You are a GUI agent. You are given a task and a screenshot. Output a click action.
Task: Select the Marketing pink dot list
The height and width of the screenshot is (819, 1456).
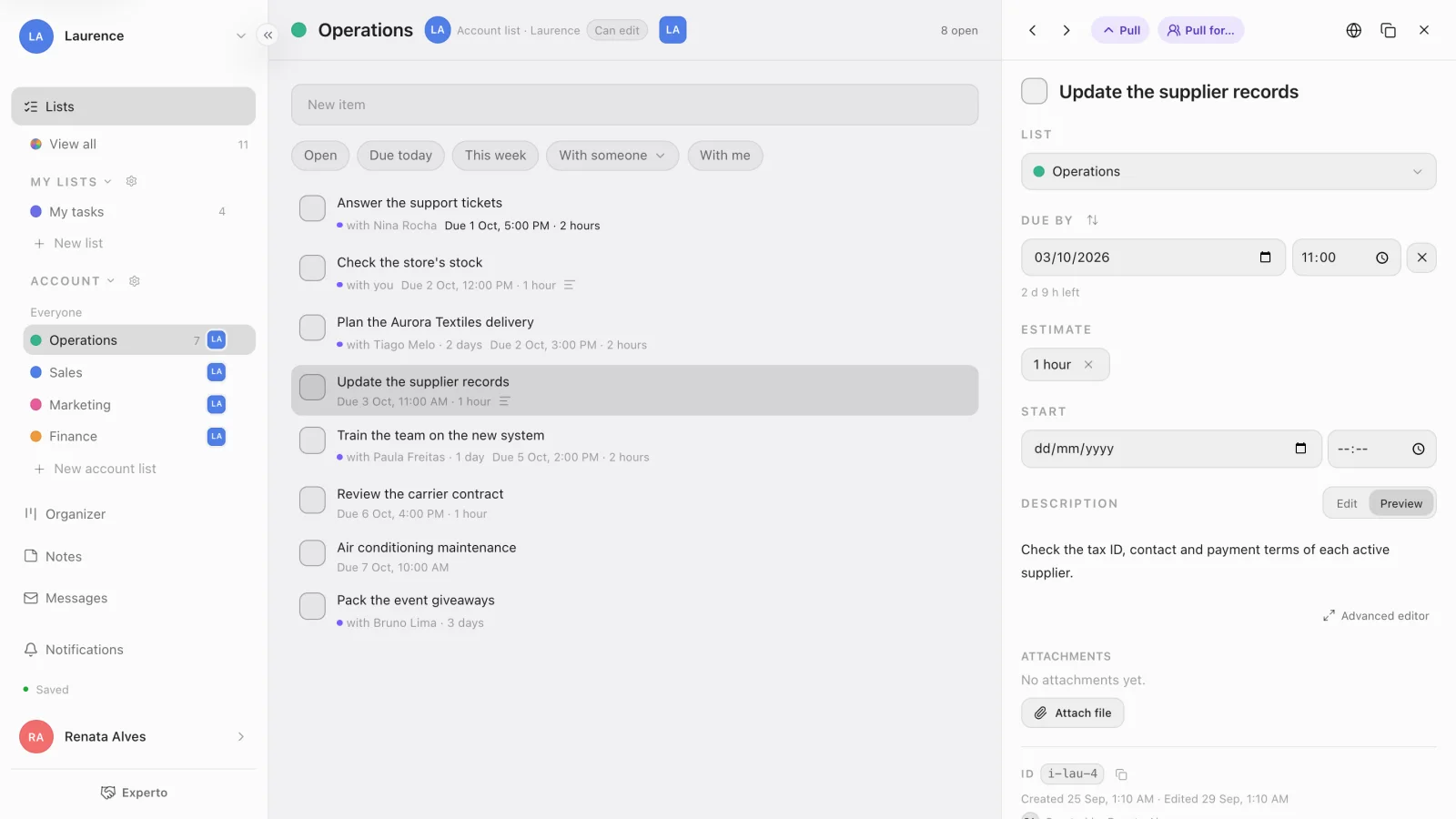point(36,405)
